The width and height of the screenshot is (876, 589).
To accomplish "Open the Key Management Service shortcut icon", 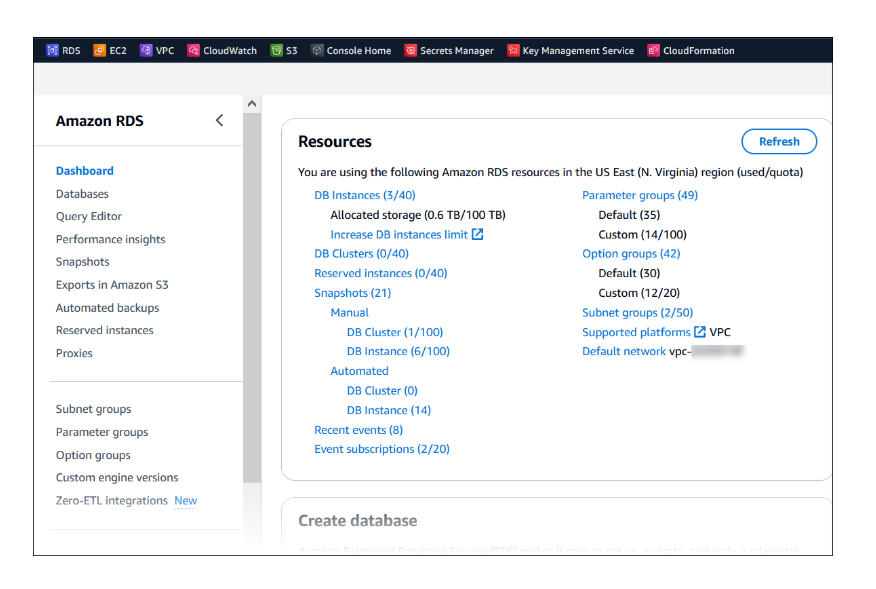I will pos(513,50).
